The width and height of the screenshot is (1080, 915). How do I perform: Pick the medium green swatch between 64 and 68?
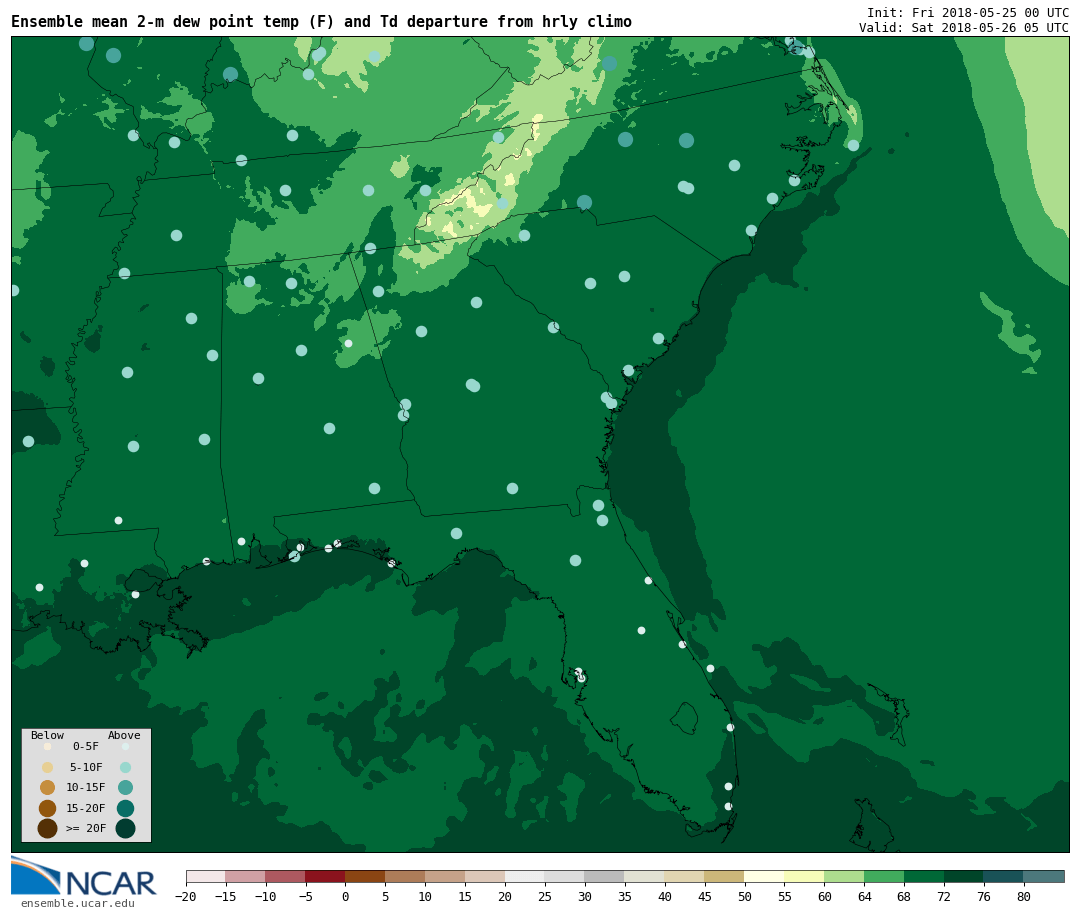click(x=884, y=877)
